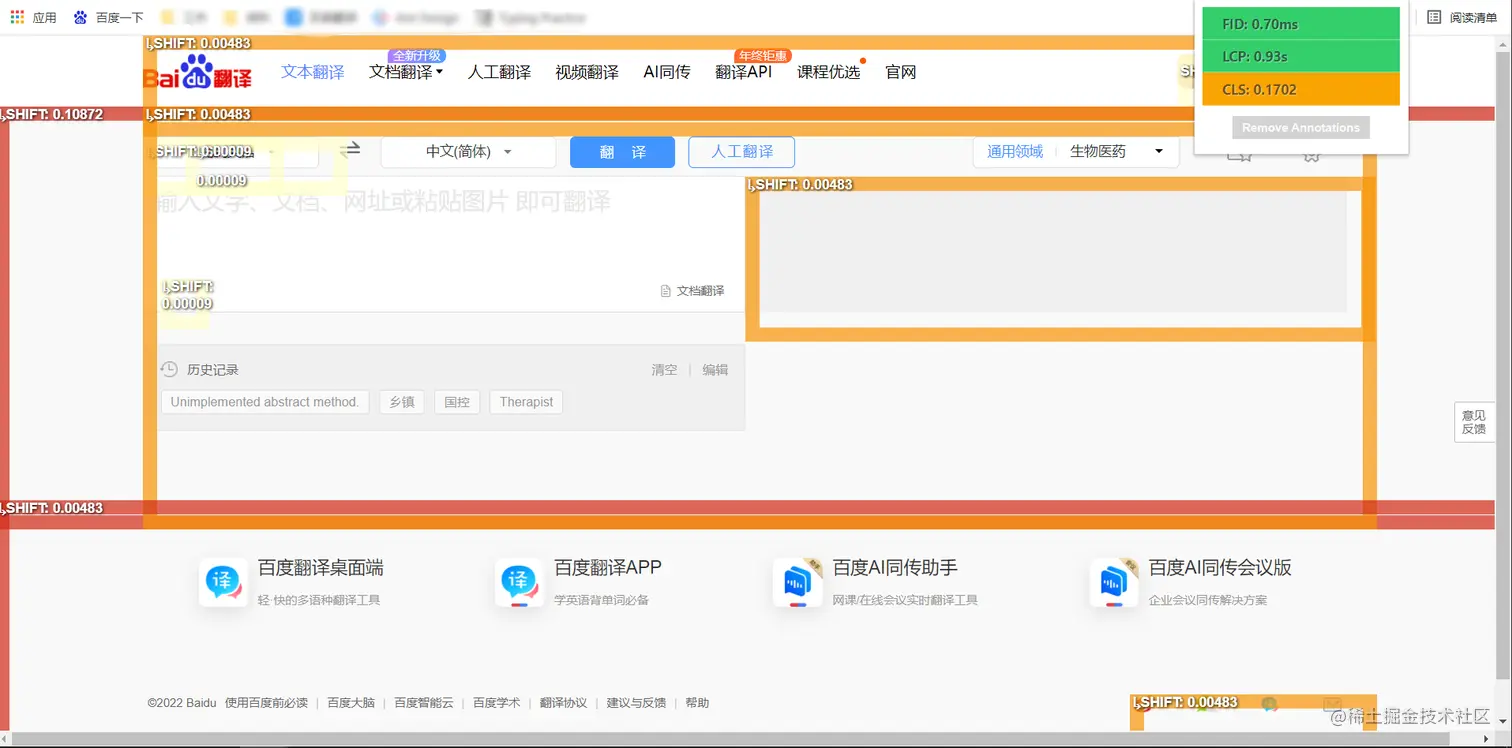Click the swap languages arrows icon

[x=349, y=147]
